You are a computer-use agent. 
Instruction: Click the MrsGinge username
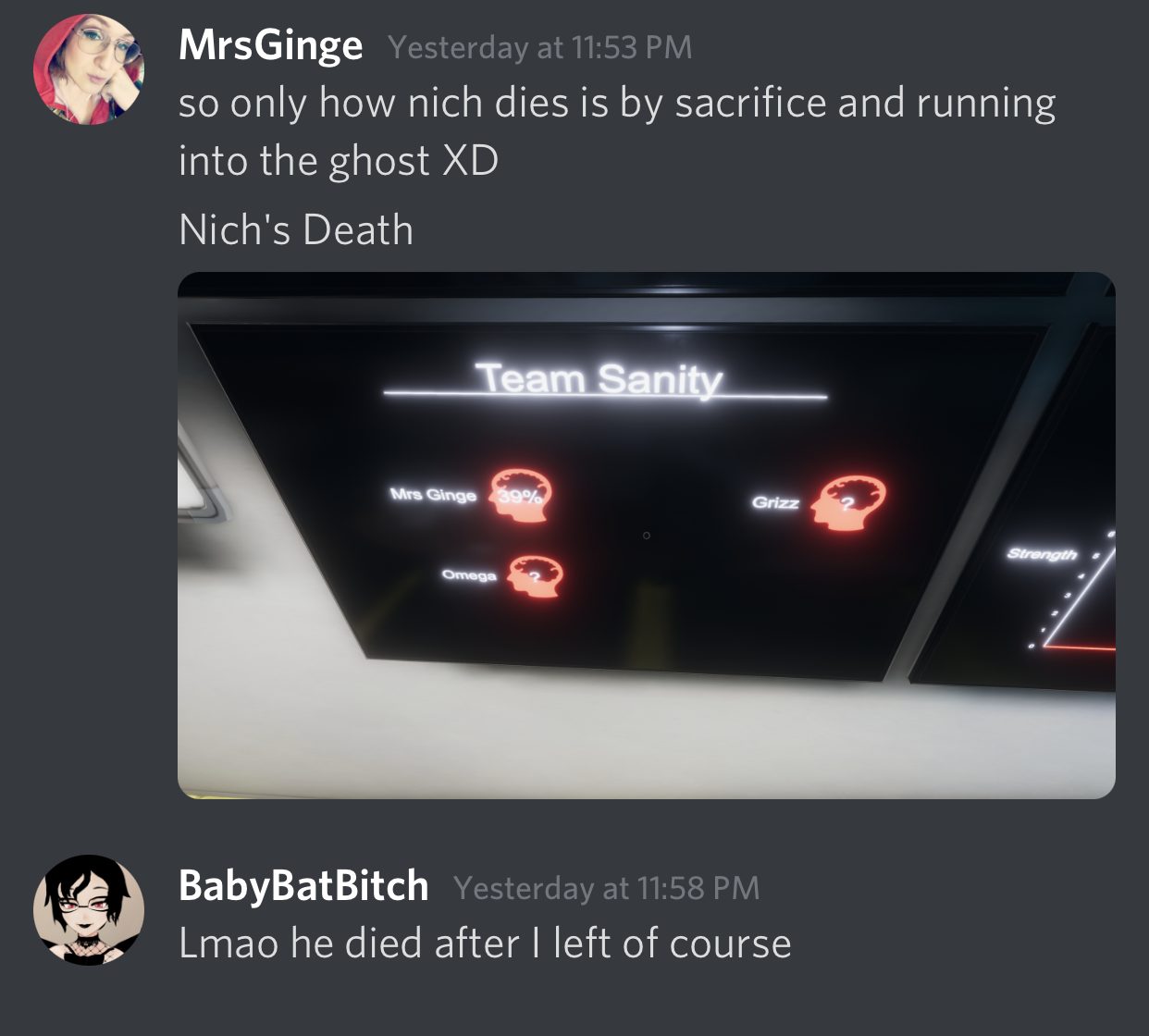pos(270,46)
